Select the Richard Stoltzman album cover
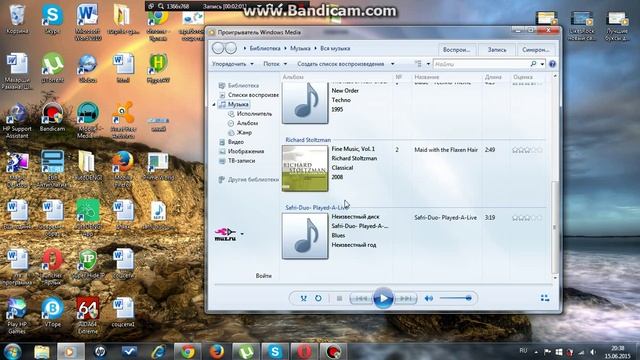This screenshot has width=640, height=360. point(305,168)
